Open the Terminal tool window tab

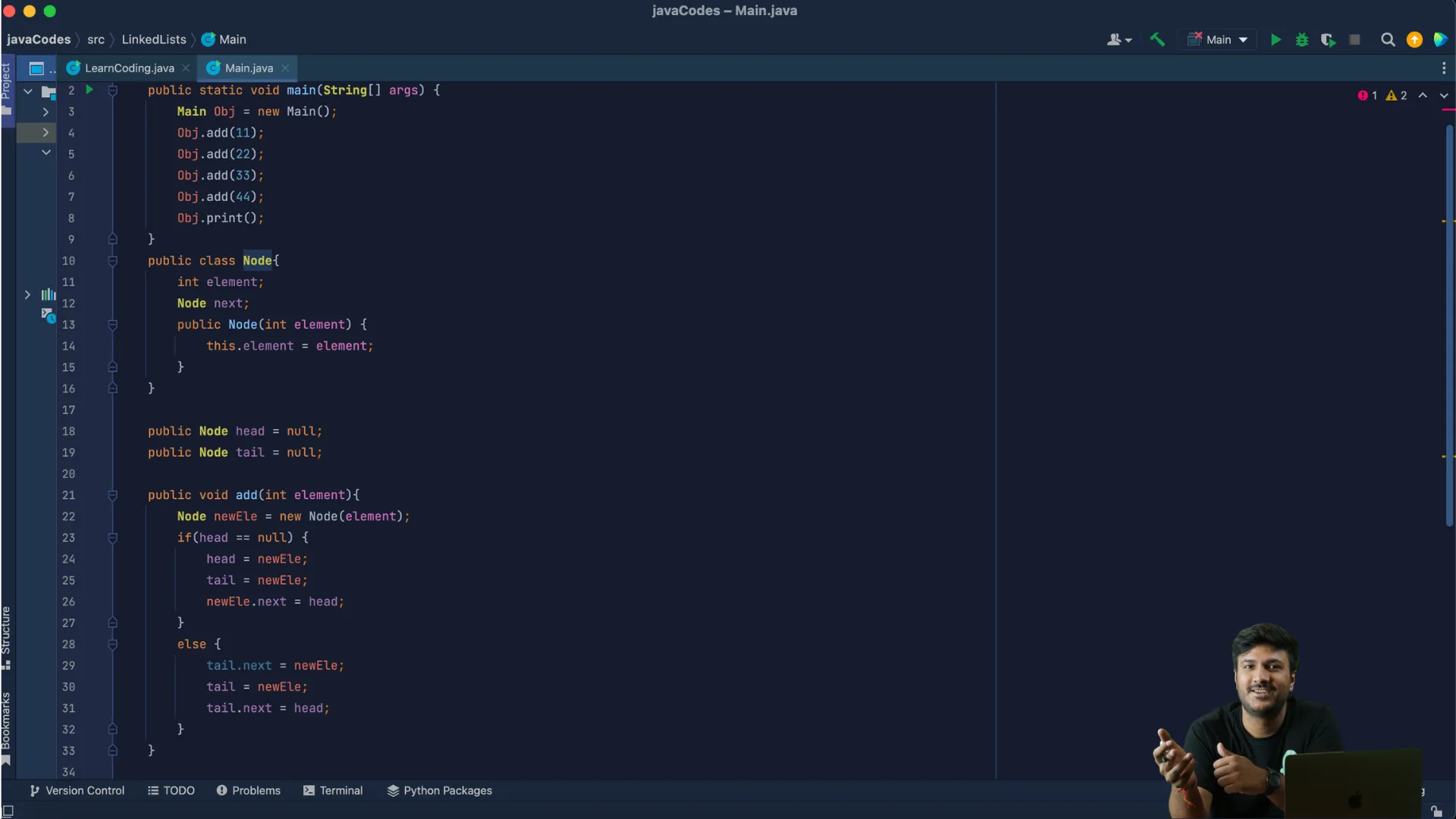[x=333, y=790]
